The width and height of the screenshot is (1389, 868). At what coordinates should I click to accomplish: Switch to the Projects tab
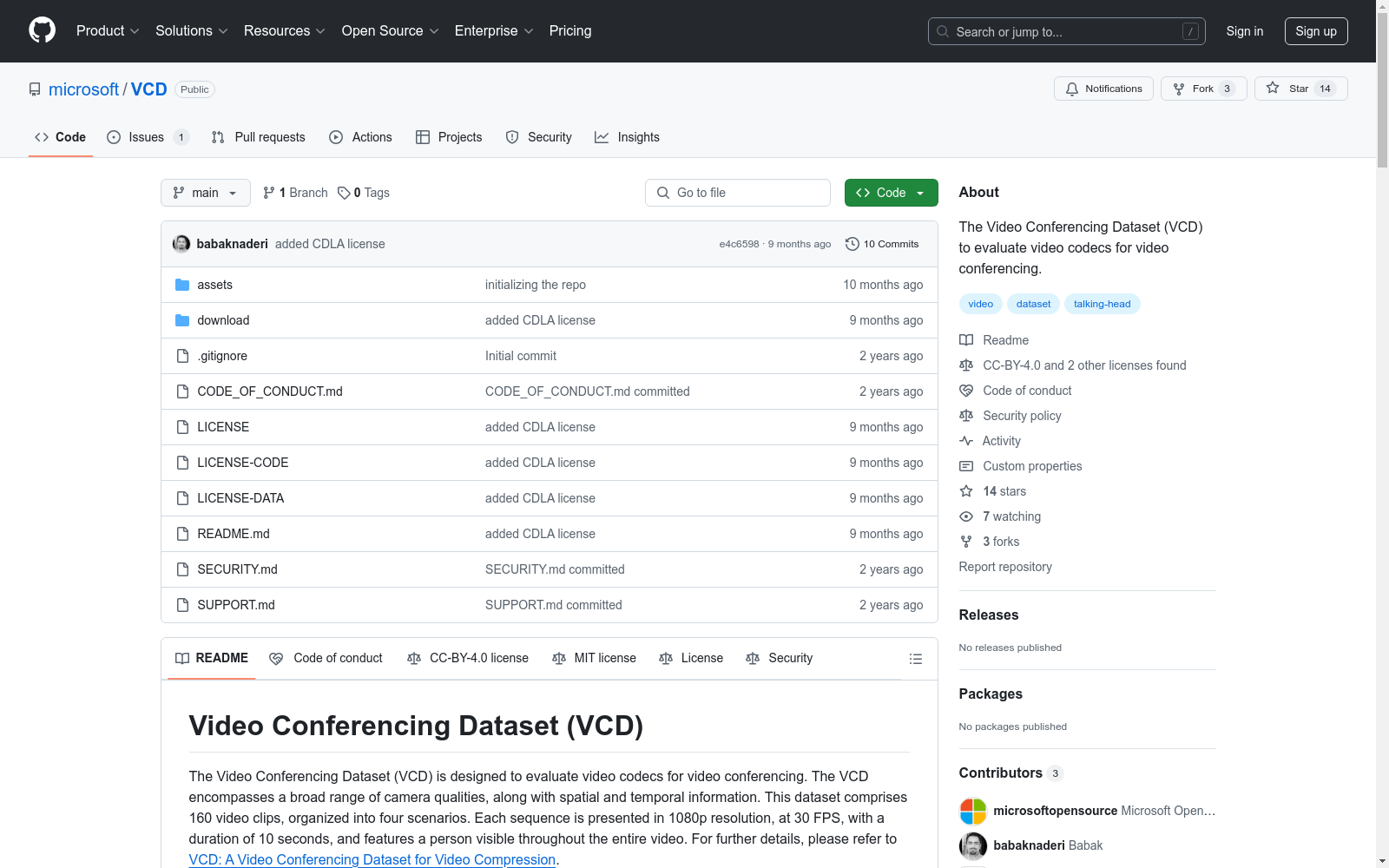pyautogui.click(x=449, y=137)
